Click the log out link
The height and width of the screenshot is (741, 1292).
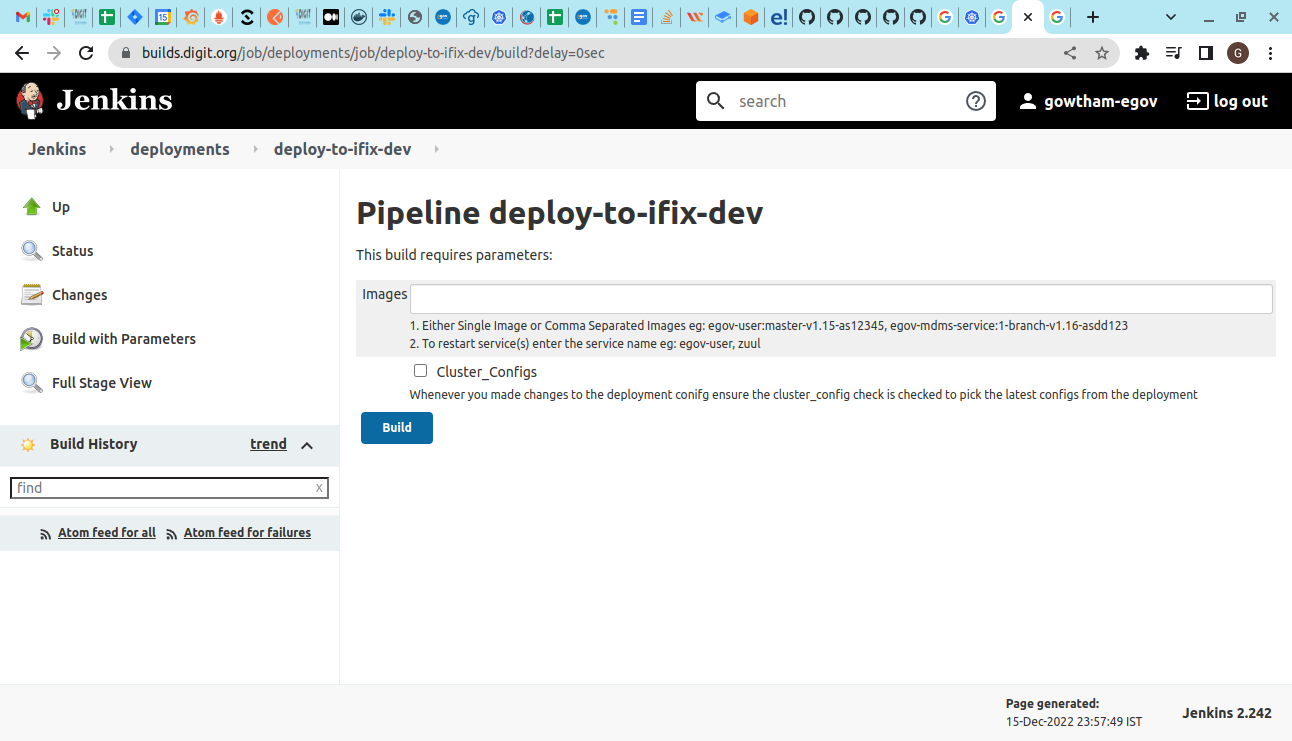(1227, 101)
